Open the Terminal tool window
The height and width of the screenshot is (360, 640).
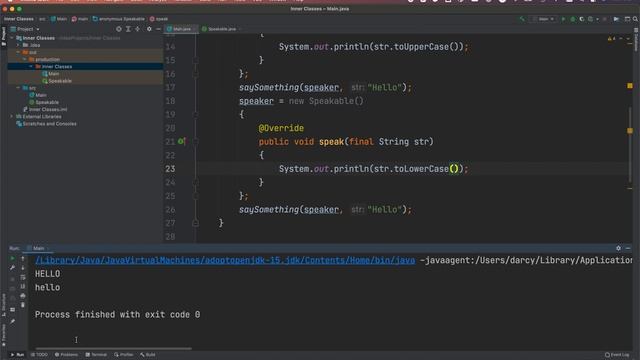[96, 355]
